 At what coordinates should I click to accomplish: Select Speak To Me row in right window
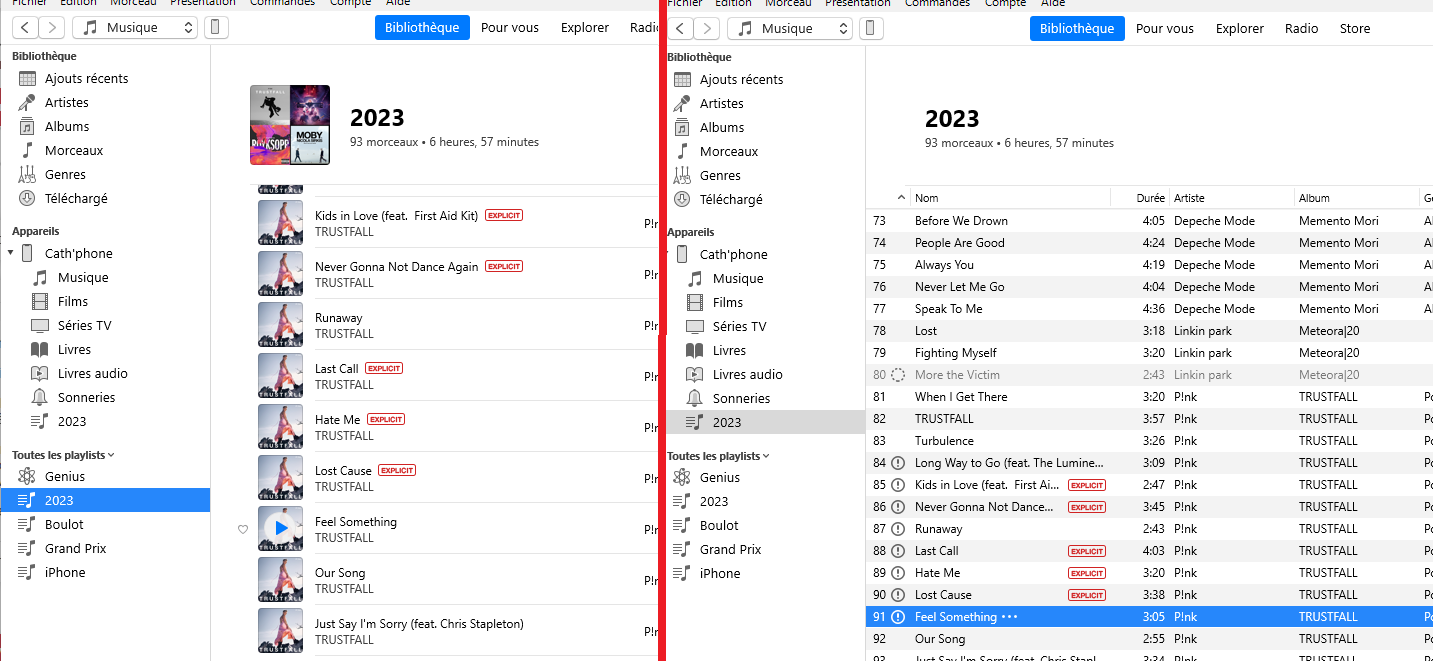(x=1149, y=309)
